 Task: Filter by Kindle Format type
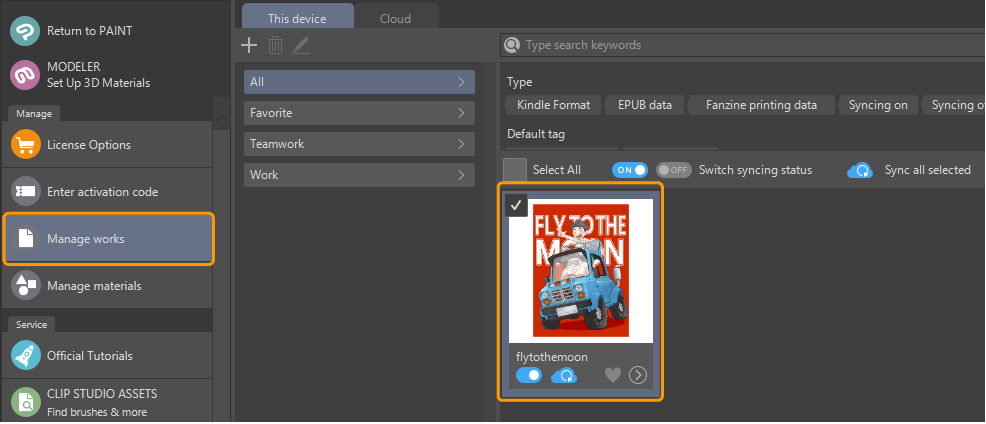553,105
